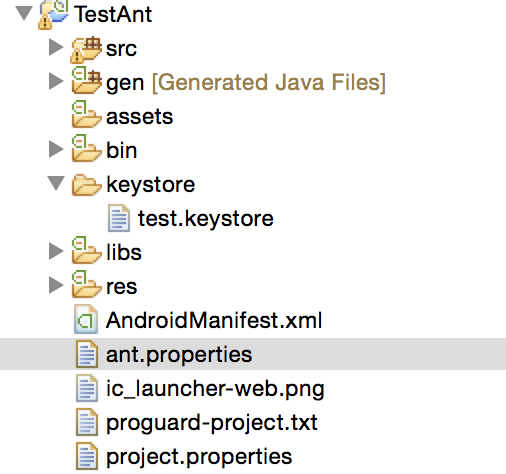The height and width of the screenshot is (474, 506).
Task: Click the AndroidManifest.xml file icon
Action: [86, 319]
